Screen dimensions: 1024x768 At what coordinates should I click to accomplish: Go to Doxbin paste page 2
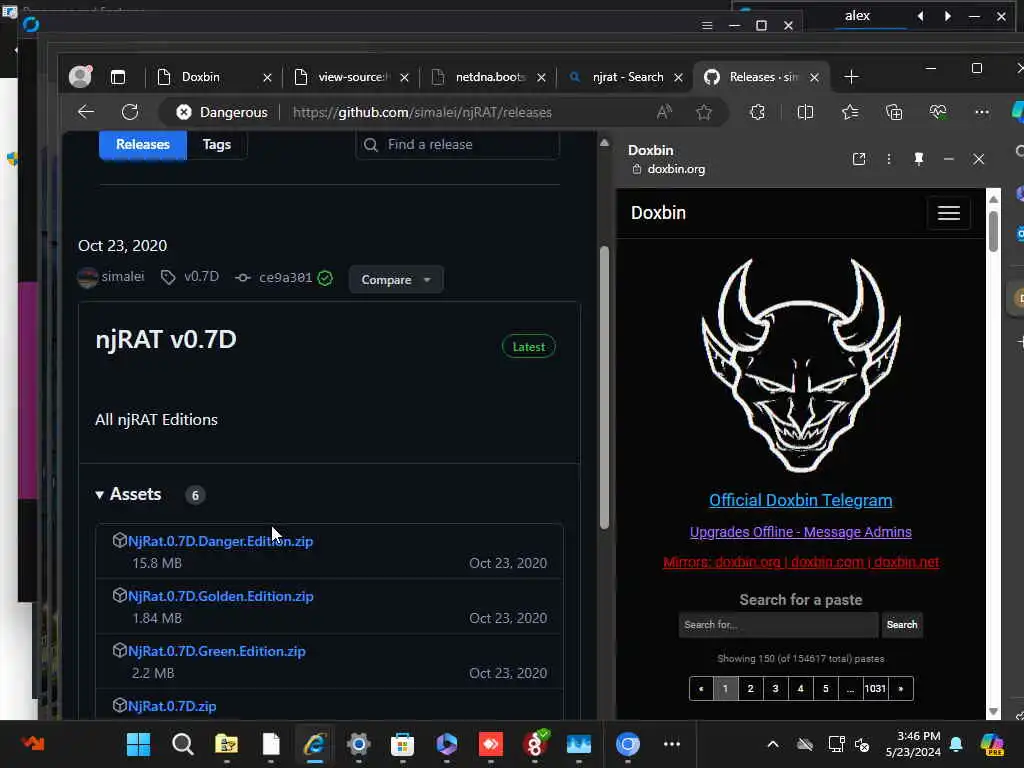(750, 688)
